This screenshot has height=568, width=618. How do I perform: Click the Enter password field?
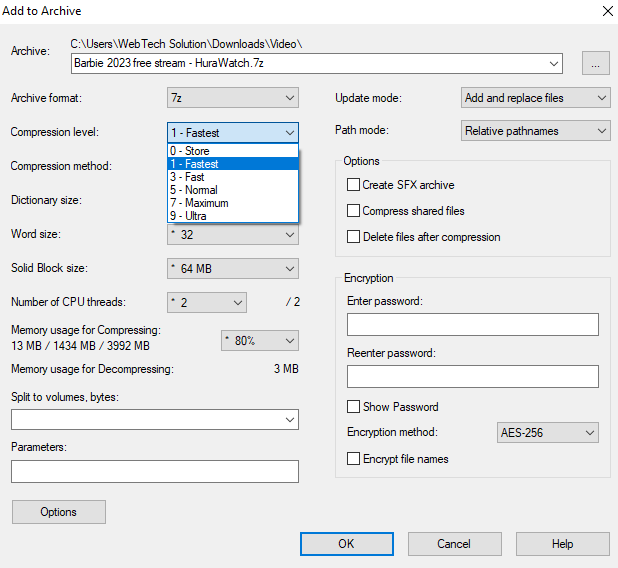473,324
